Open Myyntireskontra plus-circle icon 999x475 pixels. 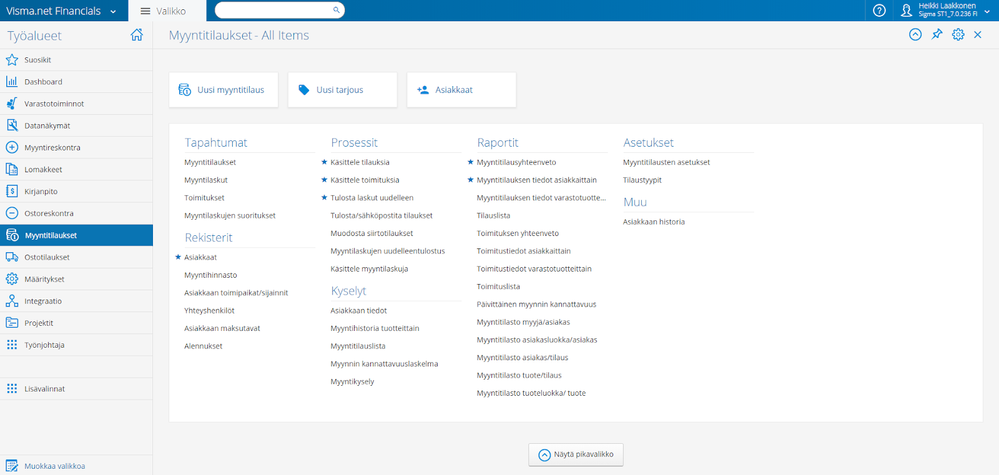click(11, 147)
